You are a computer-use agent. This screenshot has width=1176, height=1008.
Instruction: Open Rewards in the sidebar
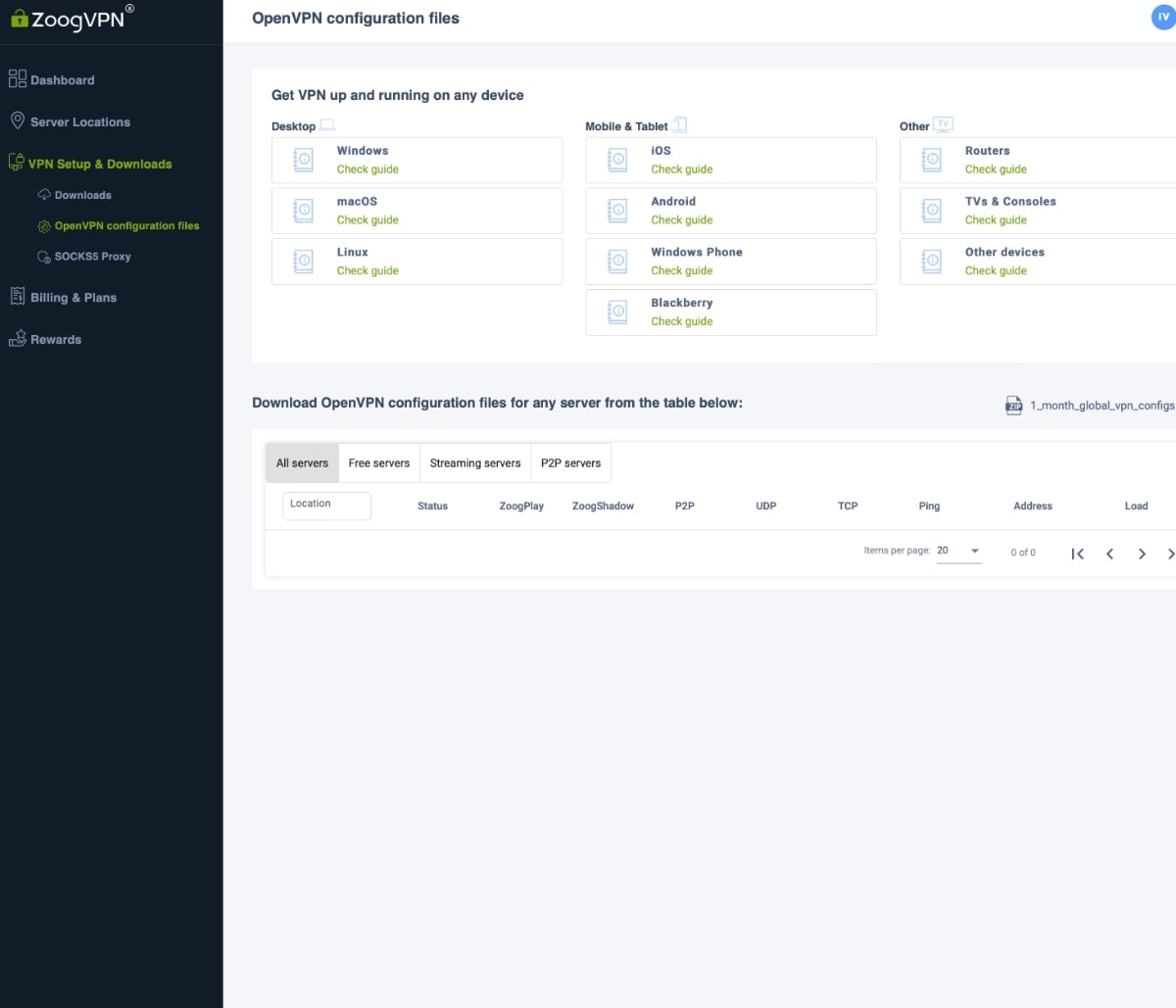pos(56,340)
